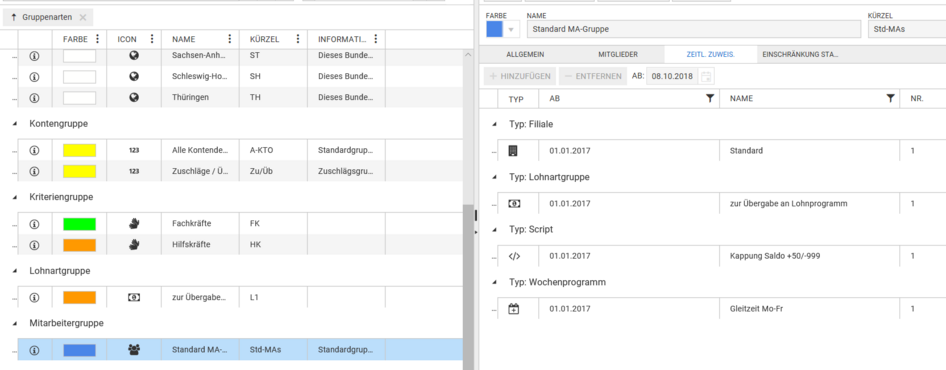The image size is (946, 370).
Task: Switch to the ALLGEMEIN tab
Action: coord(525,54)
